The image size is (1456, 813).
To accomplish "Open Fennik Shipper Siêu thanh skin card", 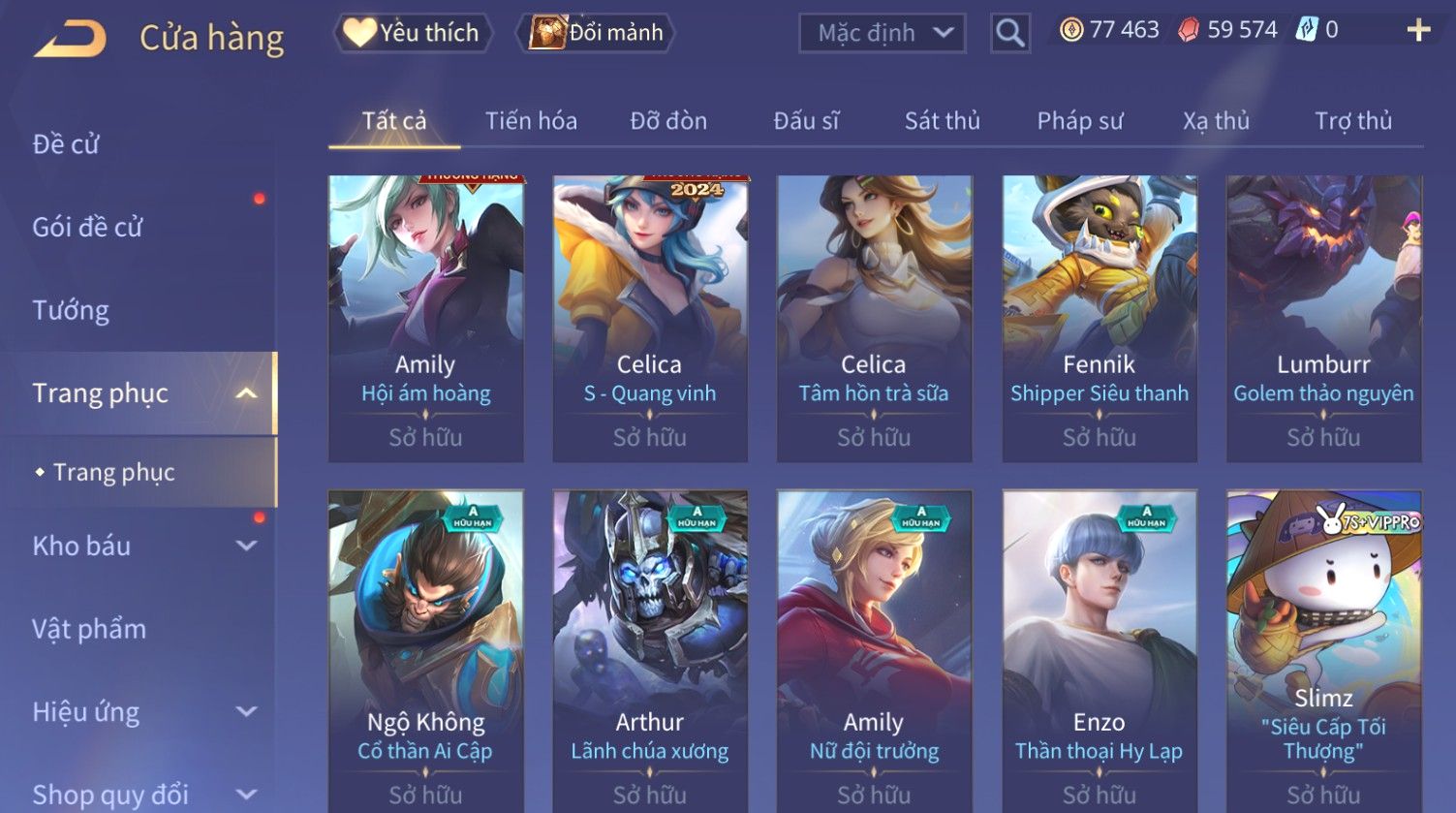I will pos(1099,319).
